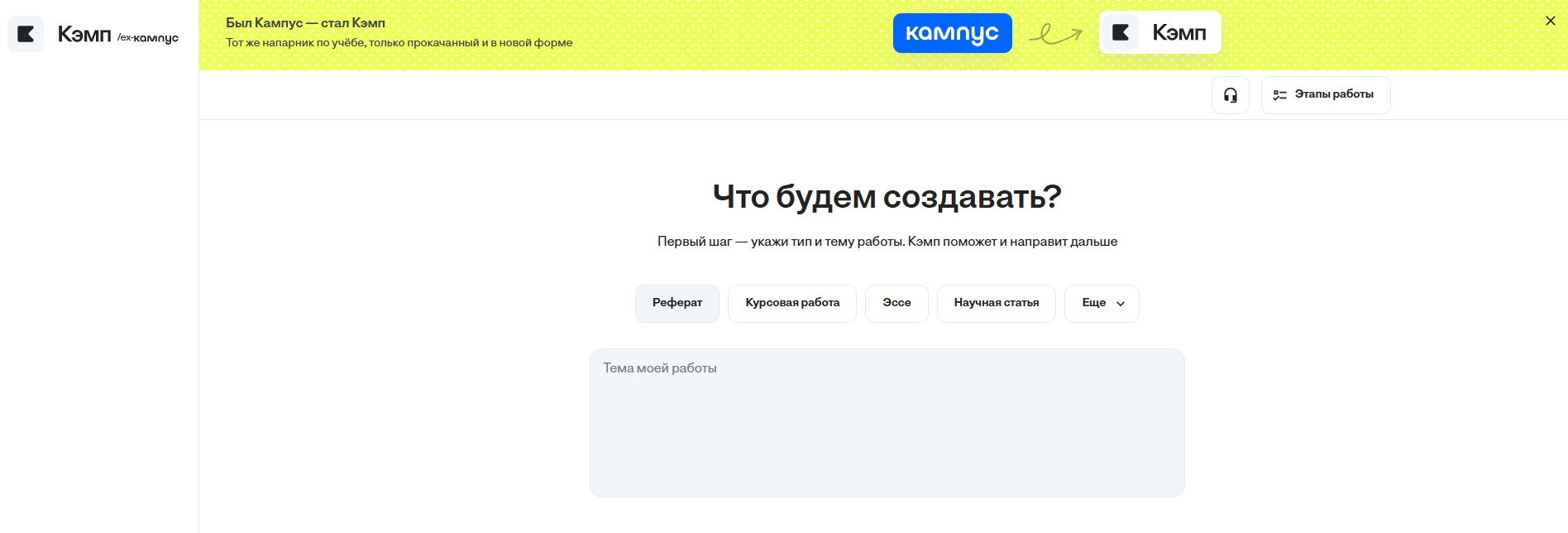
Task: Click the Кэмп K logo in sidebar
Action: (26, 34)
